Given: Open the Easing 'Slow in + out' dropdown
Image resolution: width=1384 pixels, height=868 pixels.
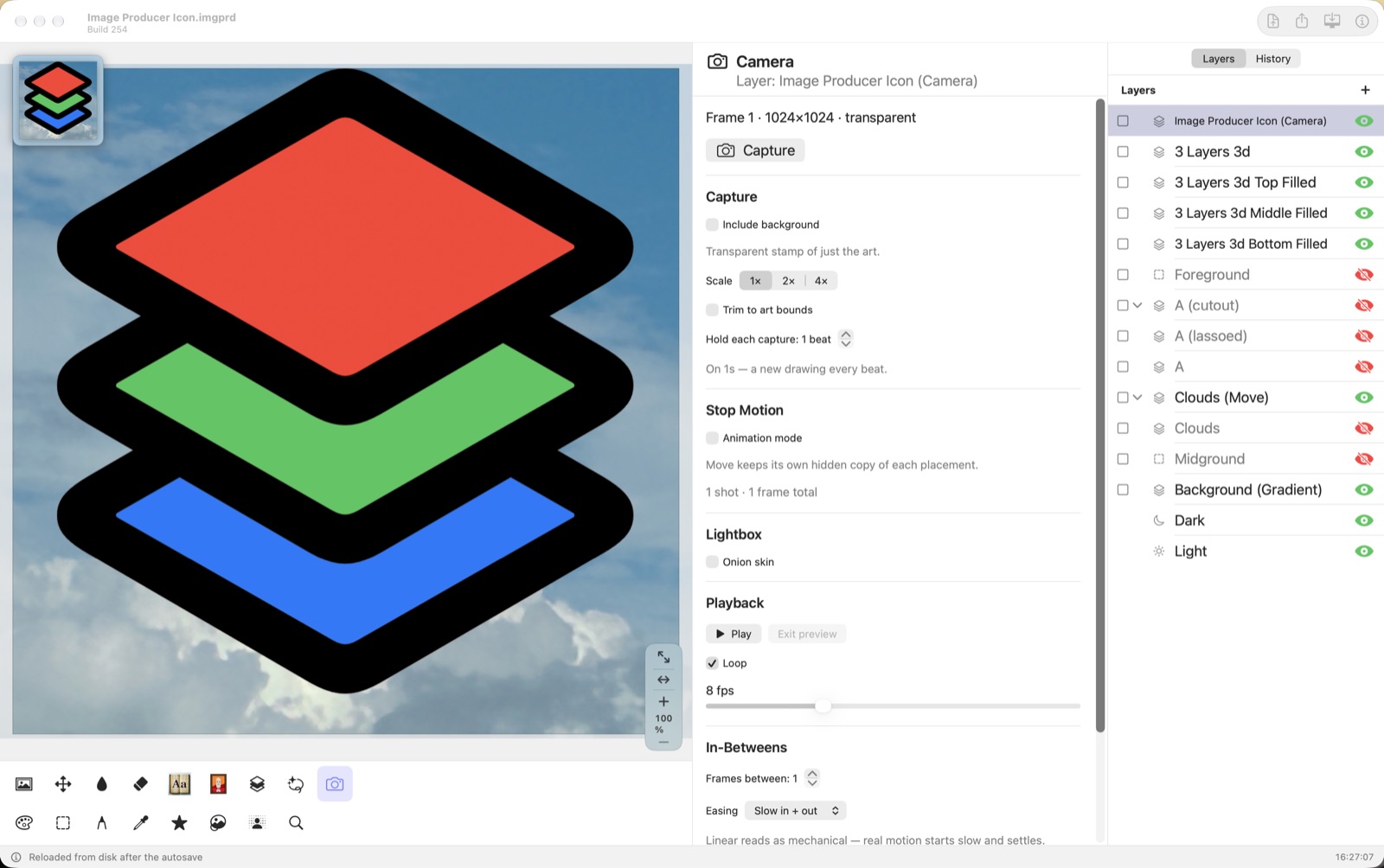Looking at the screenshot, I should [796, 811].
